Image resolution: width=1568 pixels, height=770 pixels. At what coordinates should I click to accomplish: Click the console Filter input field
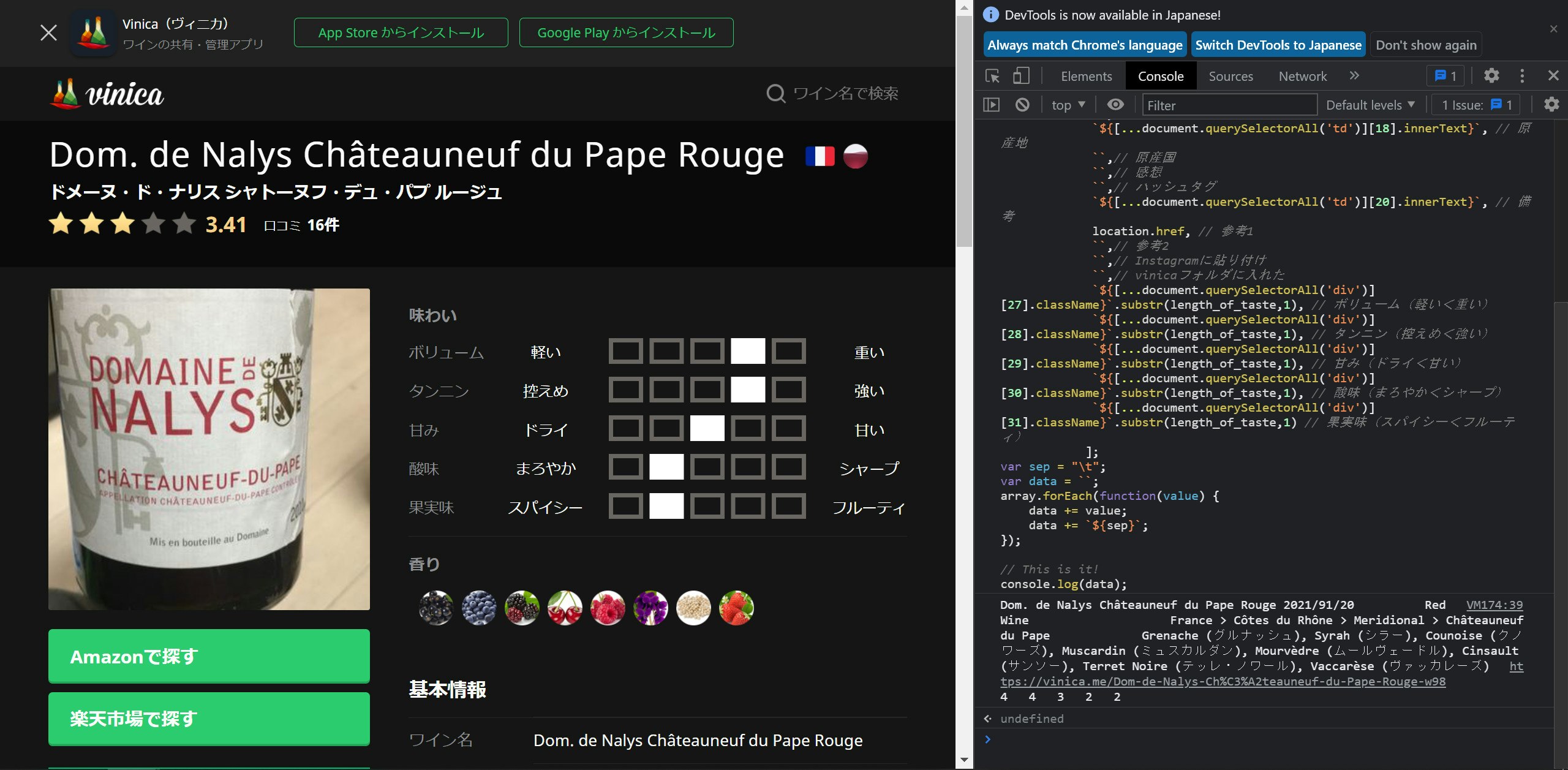1229,105
